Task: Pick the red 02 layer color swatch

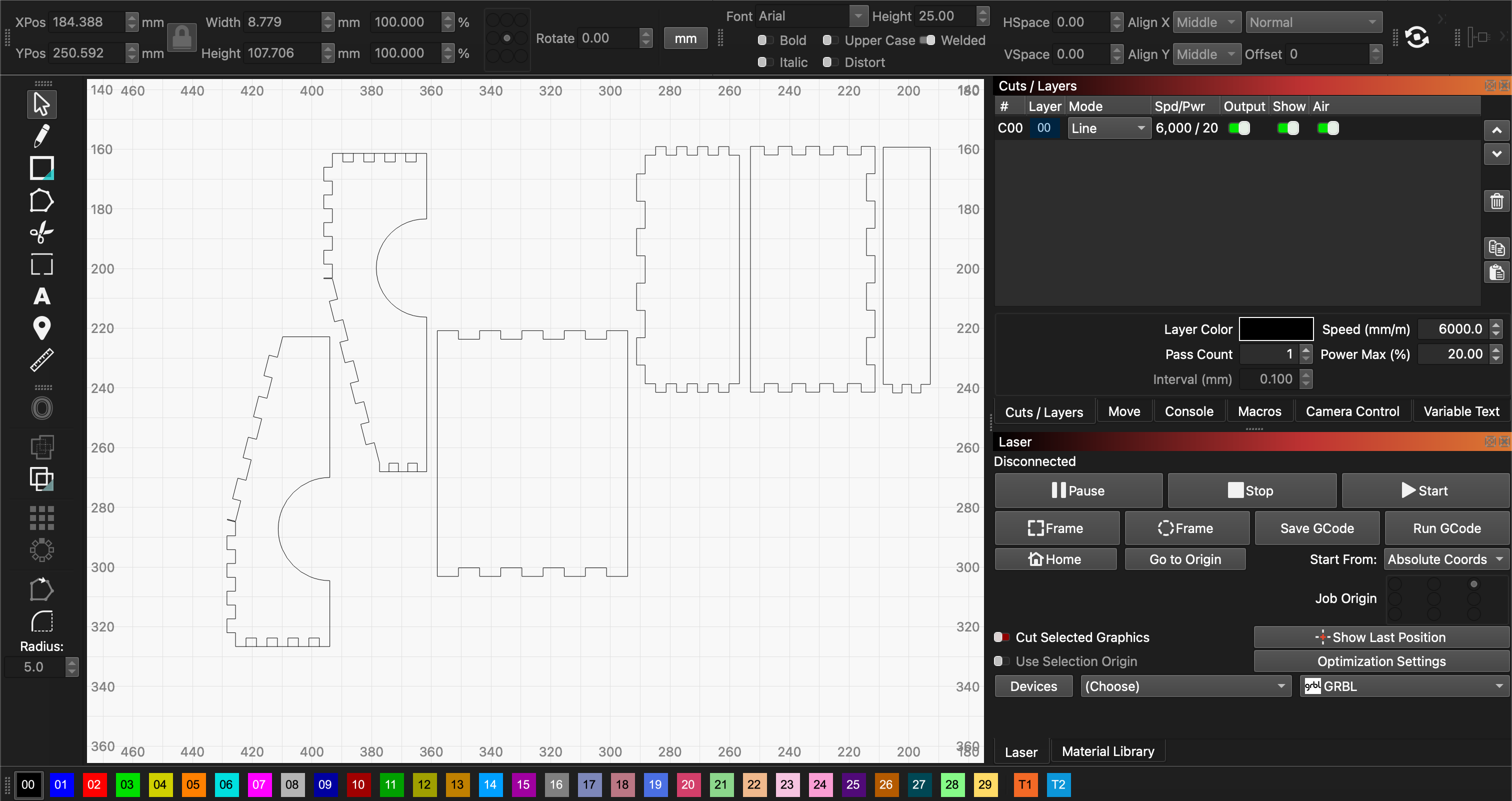Action: (x=93, y=784)
